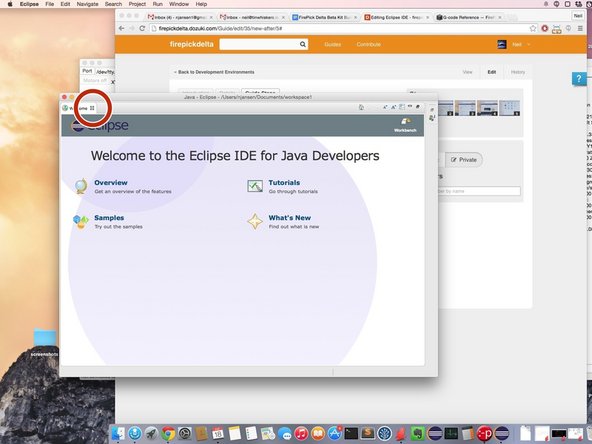Launch Google Chrome from the Dock
The height and width of the screenshot is (444, 592).
168,433
